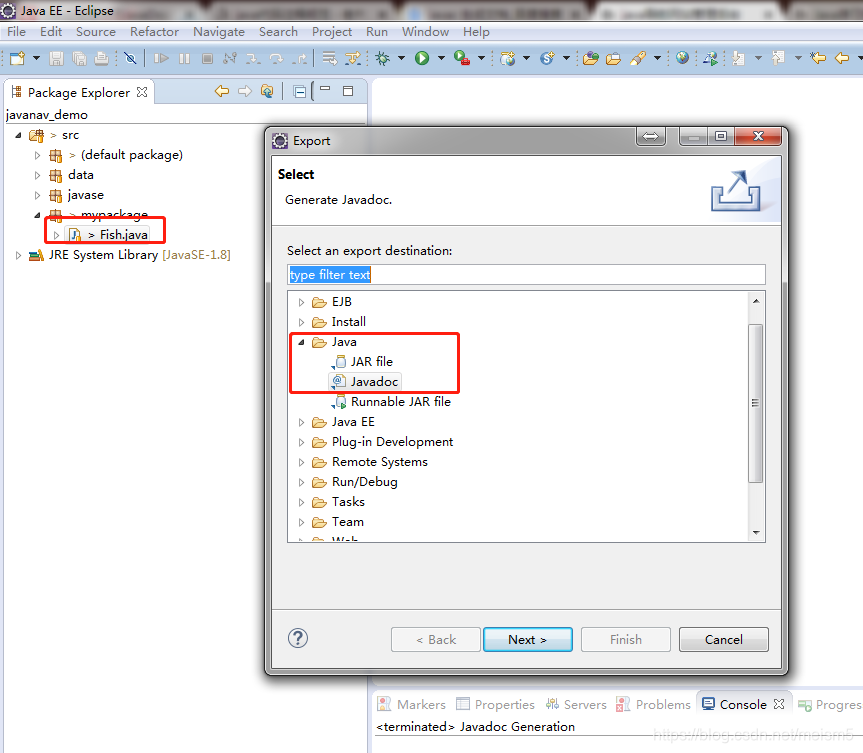Click the New Servlet icon

pos(547,58)
